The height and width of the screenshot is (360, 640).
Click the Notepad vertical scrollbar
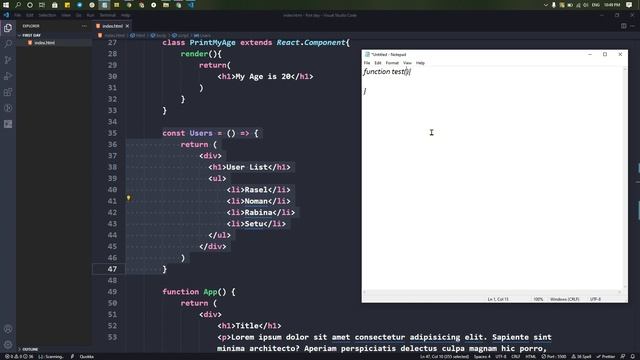point(625,178)
